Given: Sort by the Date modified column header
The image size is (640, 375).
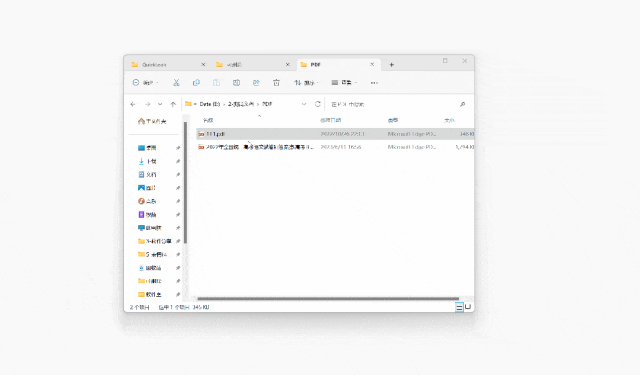Looking at the screenshot, I should pyautogui.click(x=331, y=120).
